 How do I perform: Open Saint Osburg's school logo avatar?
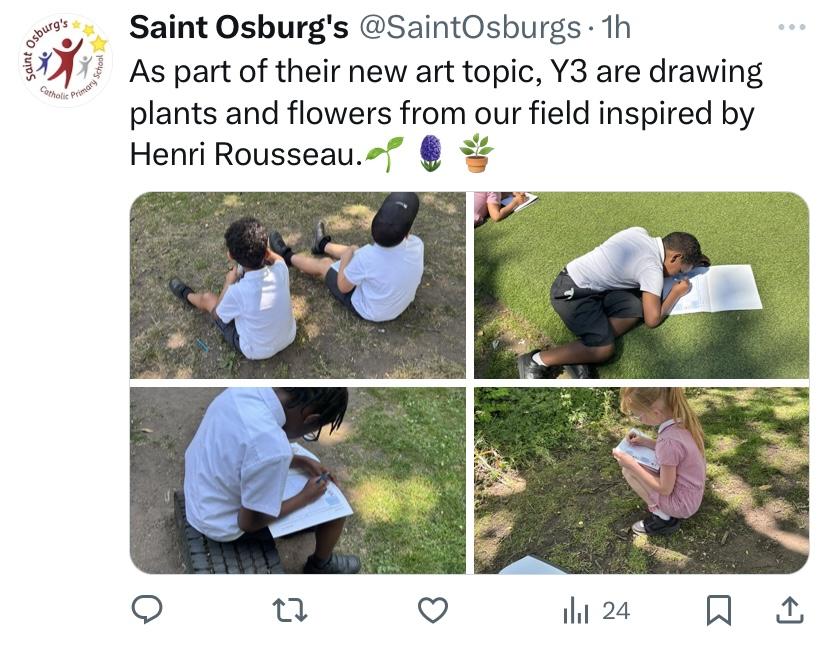66,60
